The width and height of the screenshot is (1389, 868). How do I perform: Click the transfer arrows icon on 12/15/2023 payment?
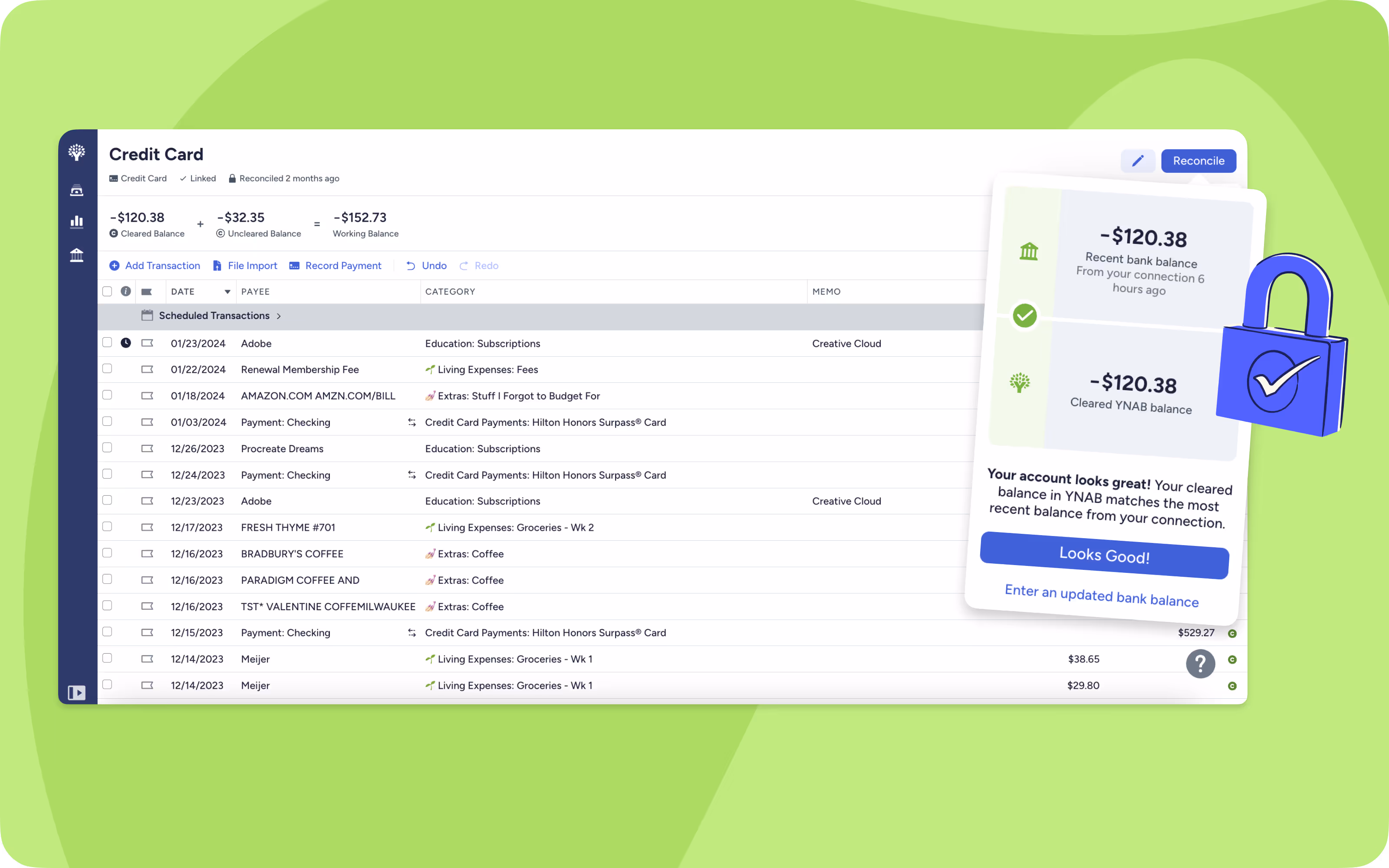[x=411, y=632]
